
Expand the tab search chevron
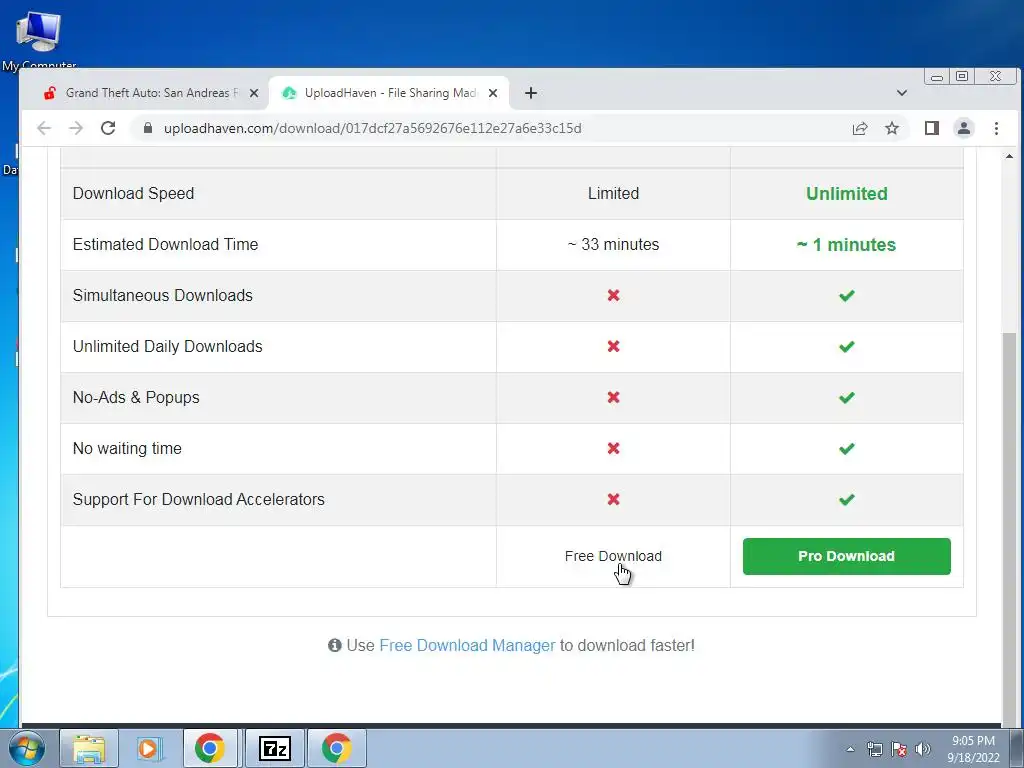(x=902, y=93)
